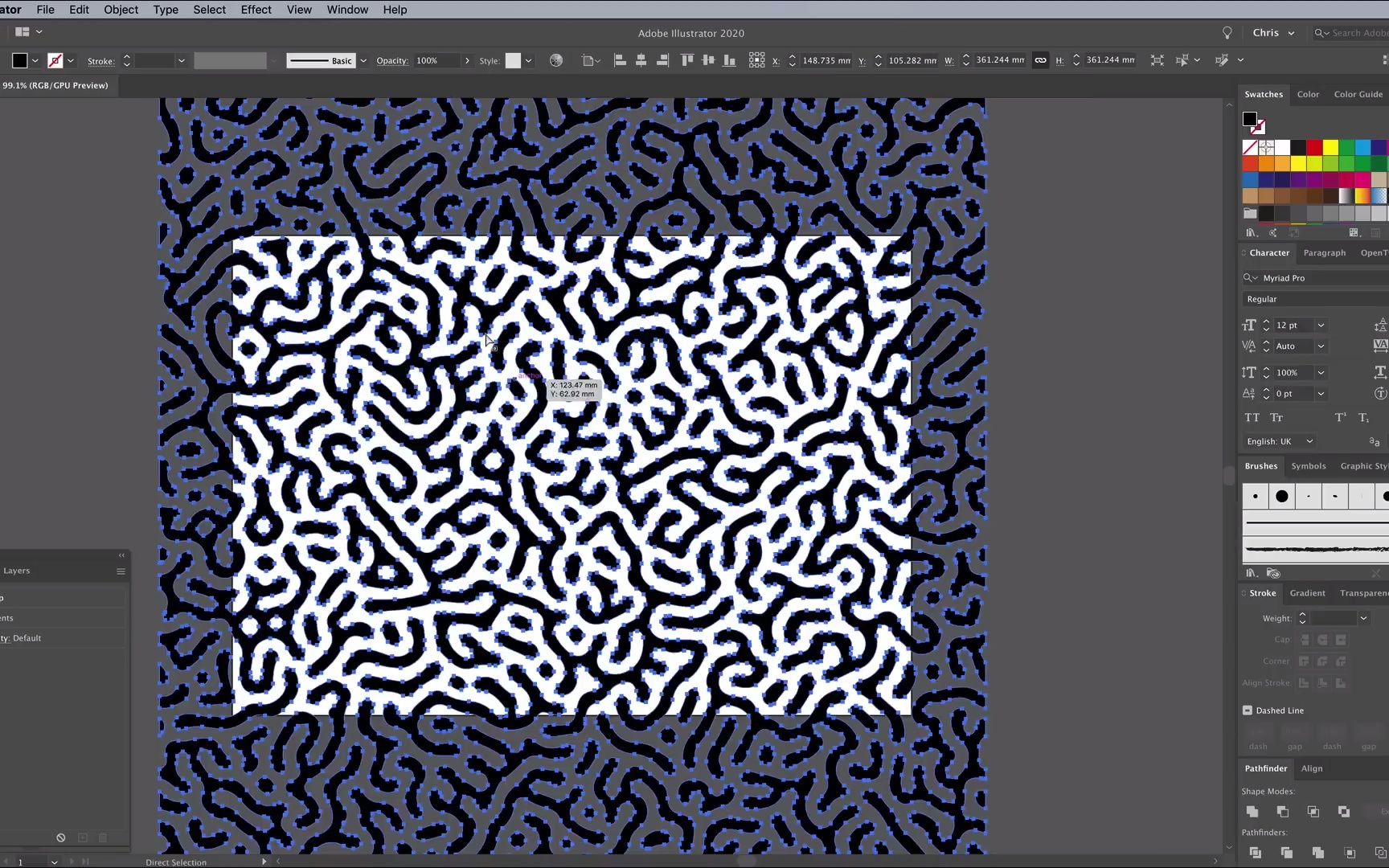
Task: Click the X coordinate input field
Action: [826, 60]
